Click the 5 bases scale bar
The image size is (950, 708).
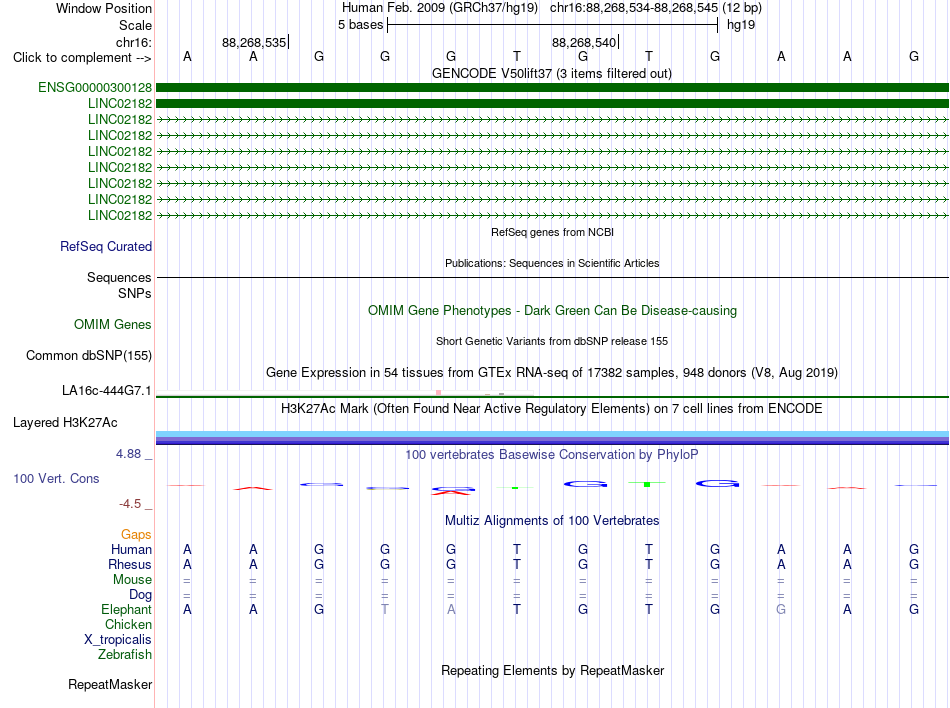[552, 25]
